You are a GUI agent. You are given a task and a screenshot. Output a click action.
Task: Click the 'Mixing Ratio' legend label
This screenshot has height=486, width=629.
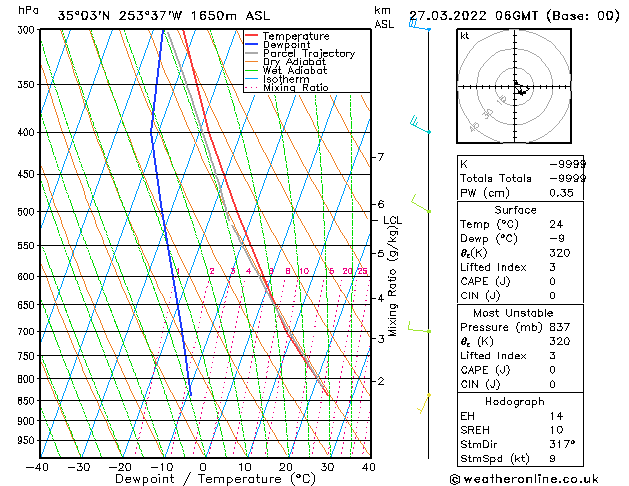pyautogui.click(x=296, y=88)
